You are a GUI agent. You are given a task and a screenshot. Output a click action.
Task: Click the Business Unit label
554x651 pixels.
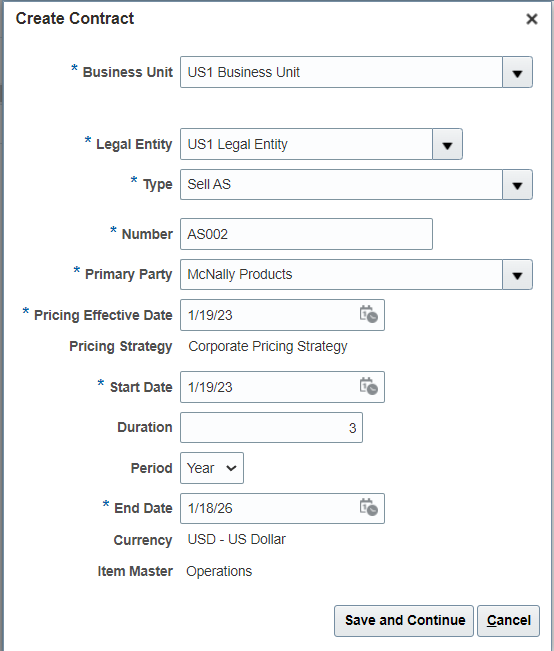[127, 72]
